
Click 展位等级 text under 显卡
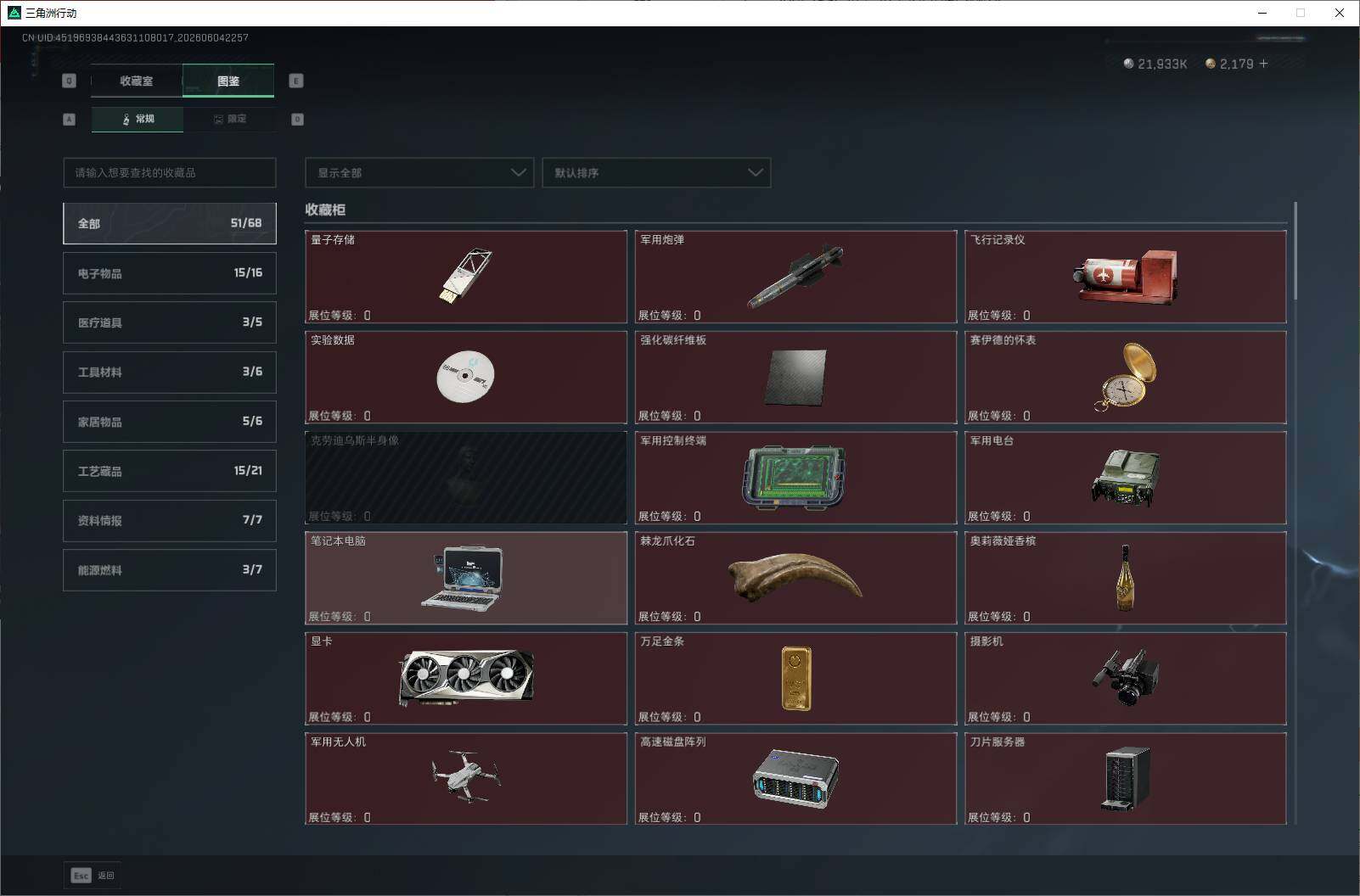point(339,717)
